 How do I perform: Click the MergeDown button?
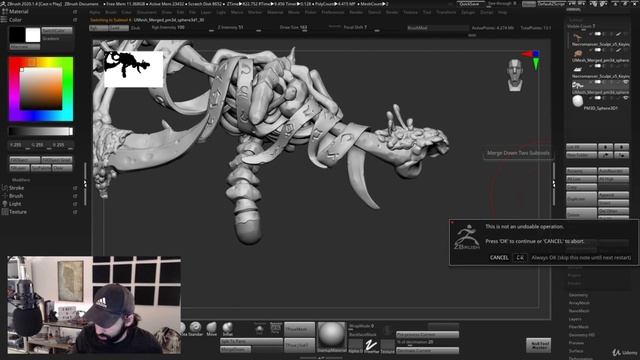236,349
